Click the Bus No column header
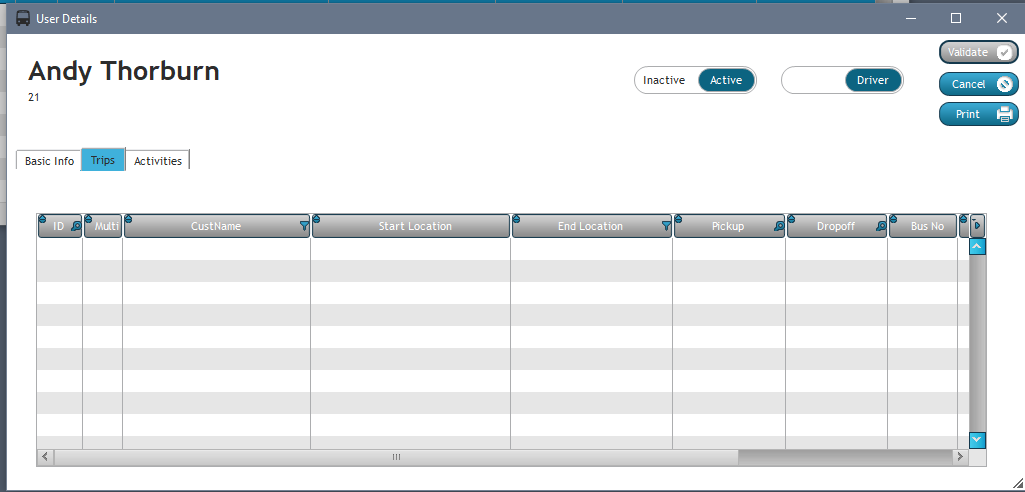This screenshot has height=492, width=1025. click(x=927, y=227)
